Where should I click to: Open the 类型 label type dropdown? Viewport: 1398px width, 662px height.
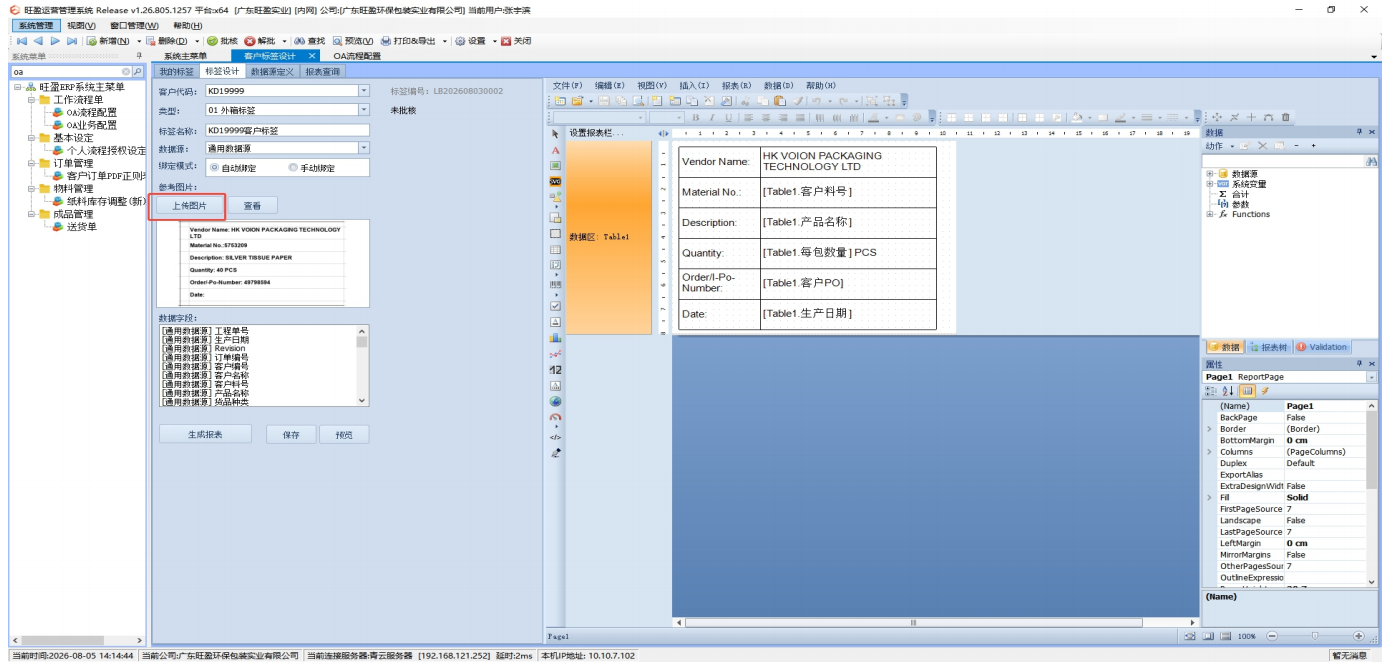point(363,110)
